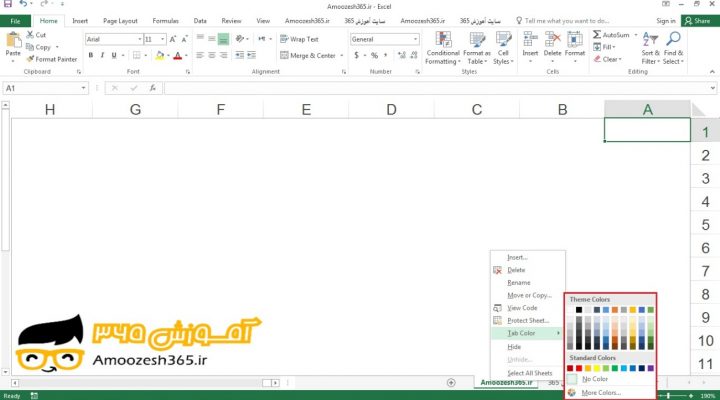The width and height of the screenshot is (720, 400).
Task: Apply the Fill Color bucket
Action: click(x=159, y=56)
